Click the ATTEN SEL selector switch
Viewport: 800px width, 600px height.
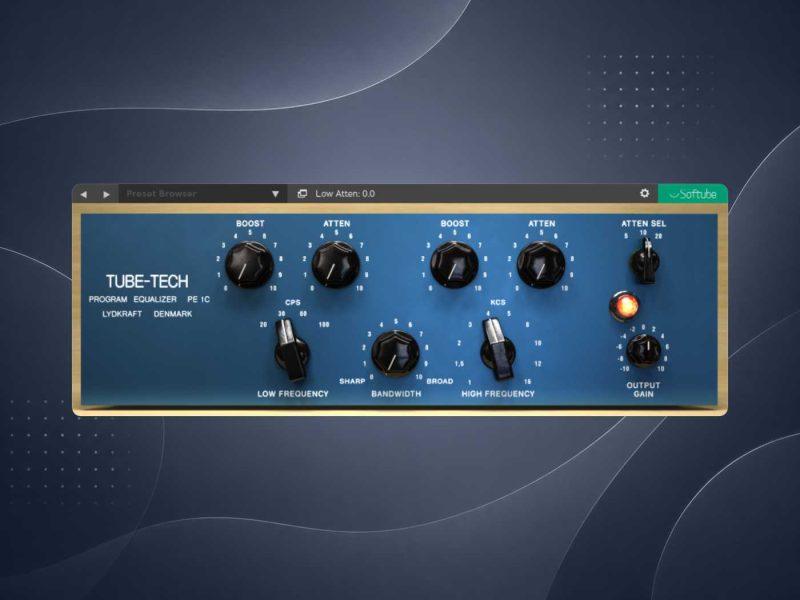[645, 262]
